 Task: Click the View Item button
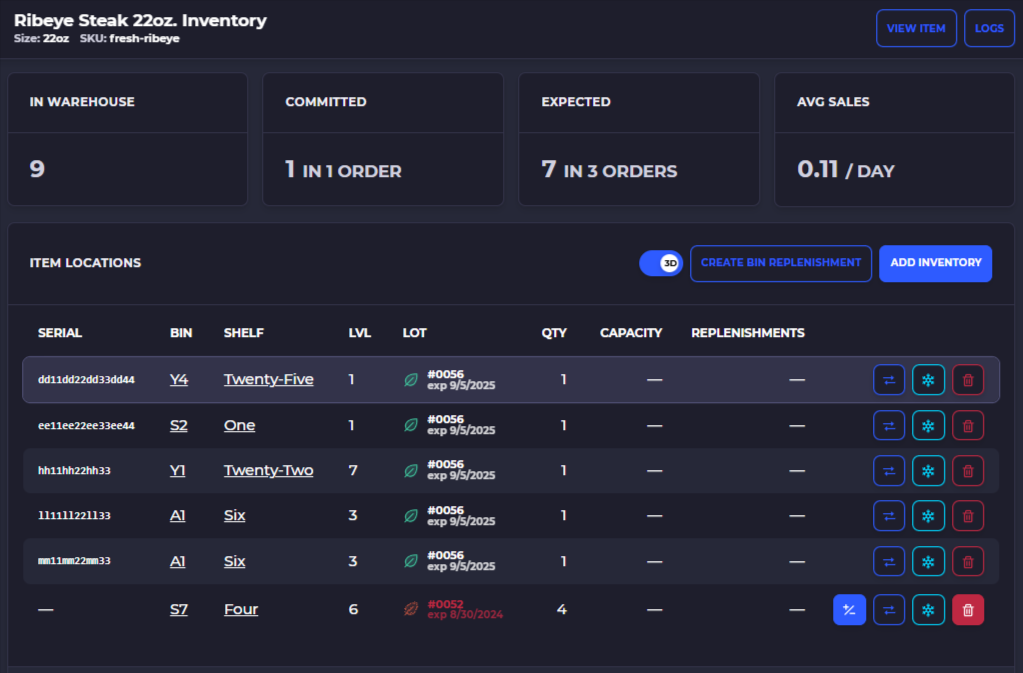tap(916, 28)
